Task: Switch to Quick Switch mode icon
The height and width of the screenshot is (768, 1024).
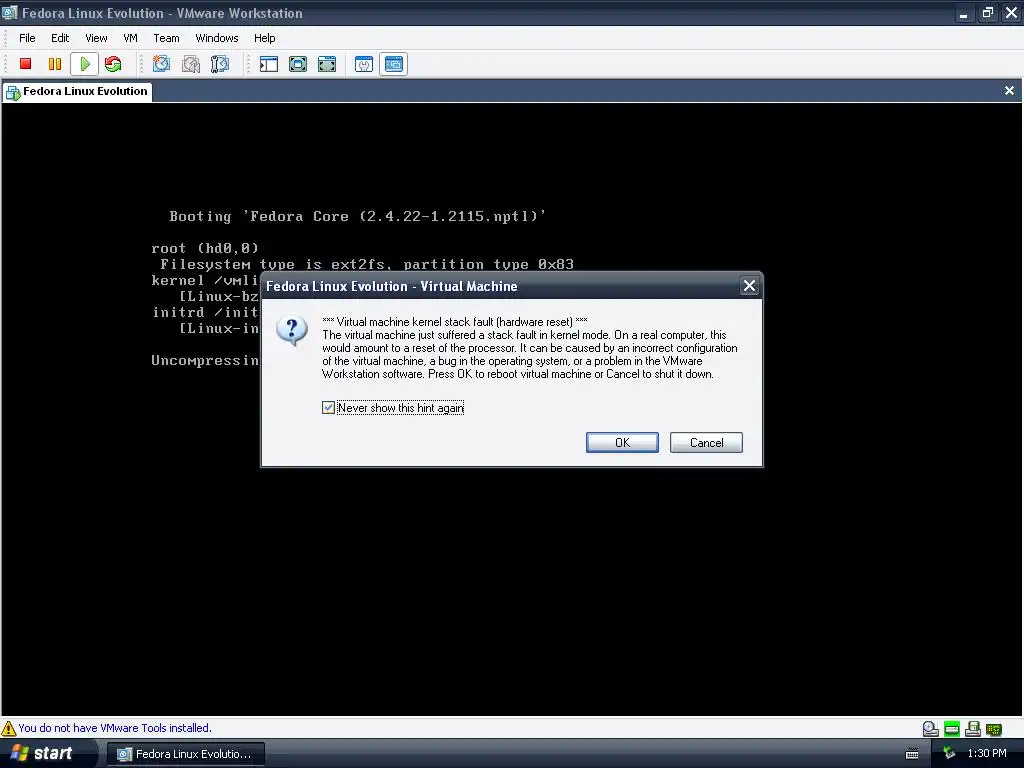Action: tap(298, 64)
